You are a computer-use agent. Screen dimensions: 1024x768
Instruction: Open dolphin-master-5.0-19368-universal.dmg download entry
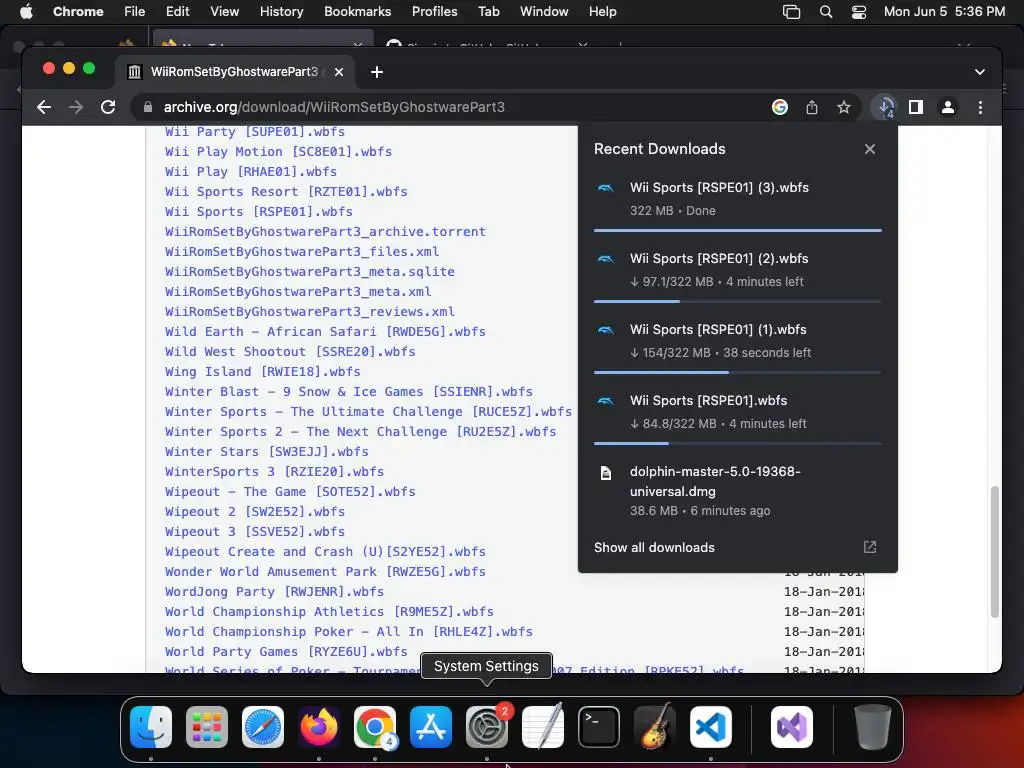click(x=737, y=491)
